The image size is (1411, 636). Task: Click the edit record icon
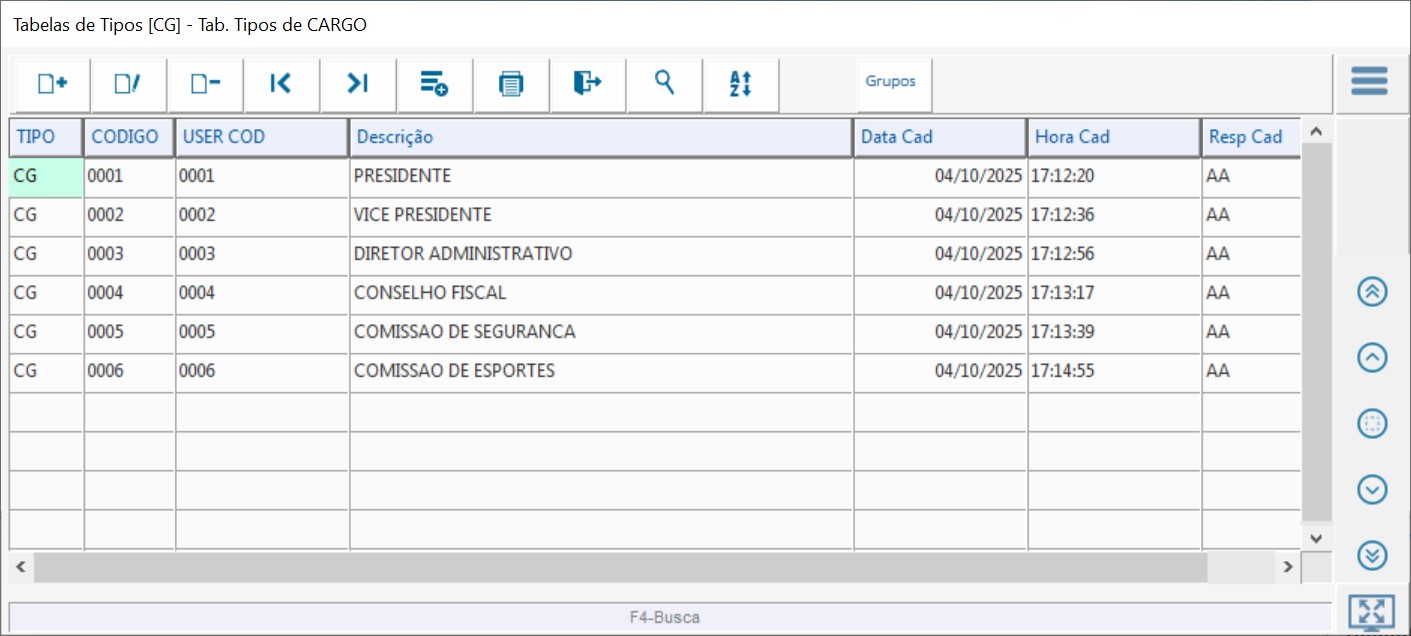[x=128, y=84]
